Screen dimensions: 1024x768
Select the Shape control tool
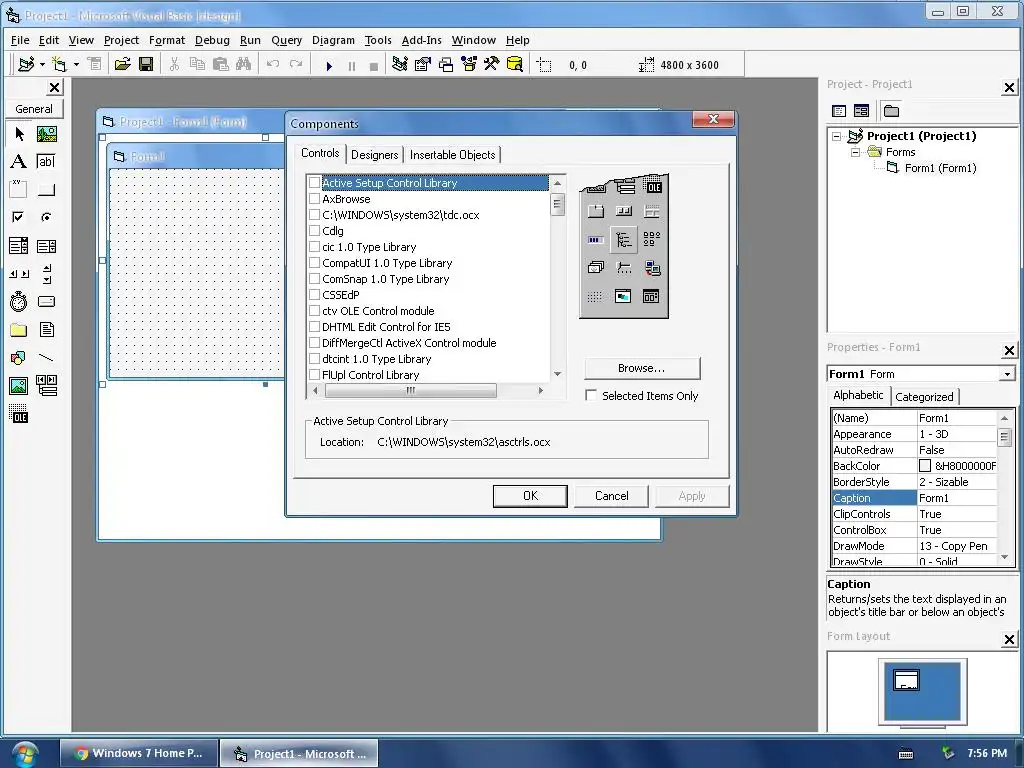(x=19, y=358)
